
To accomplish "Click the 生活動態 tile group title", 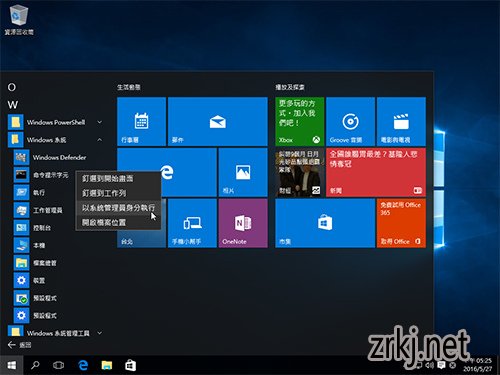I will coord(129,87).
